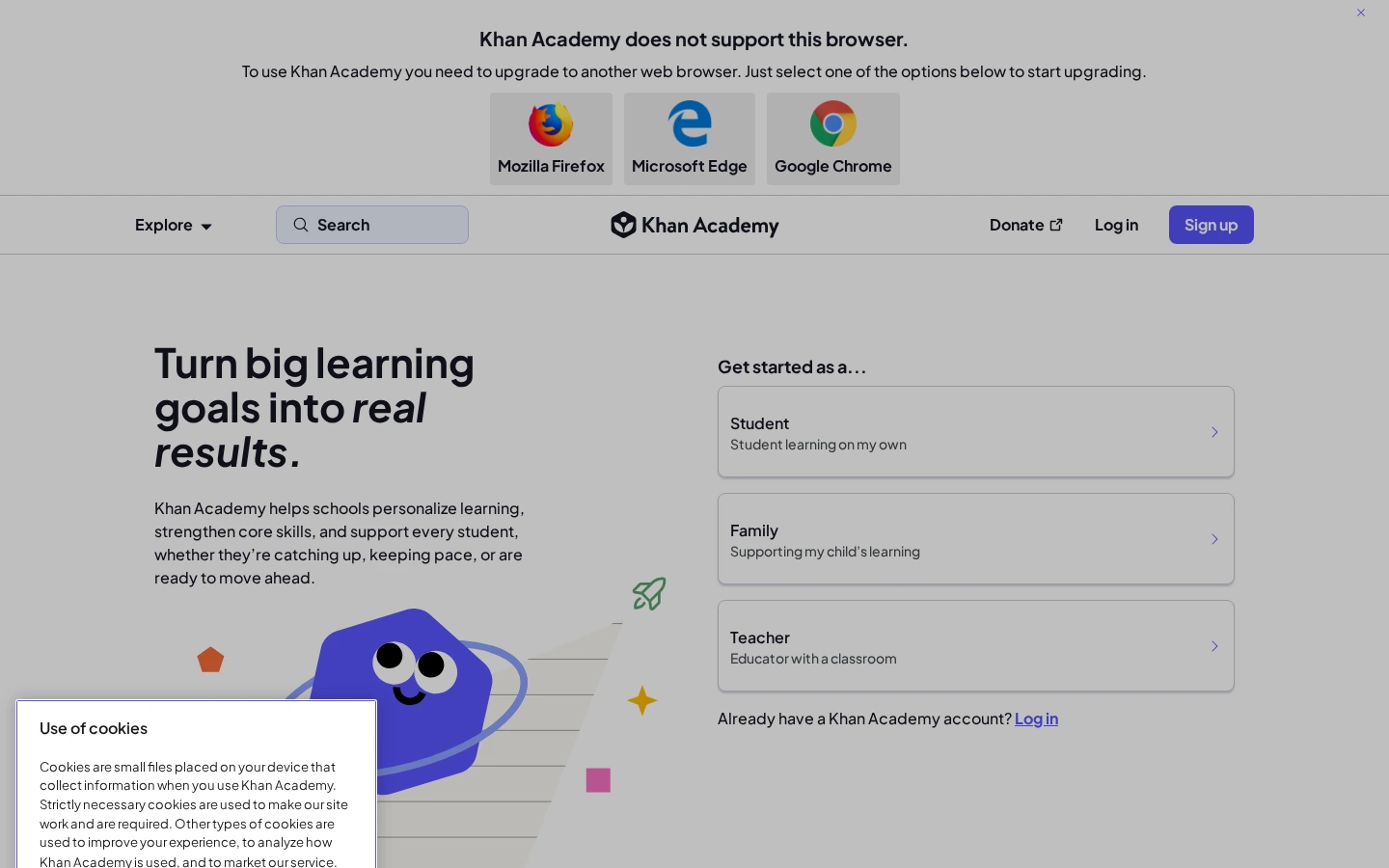The image size is (1389, 868).
Task: Click the Microsoft Edge browser icon
Action: click(x=690, y=123)
